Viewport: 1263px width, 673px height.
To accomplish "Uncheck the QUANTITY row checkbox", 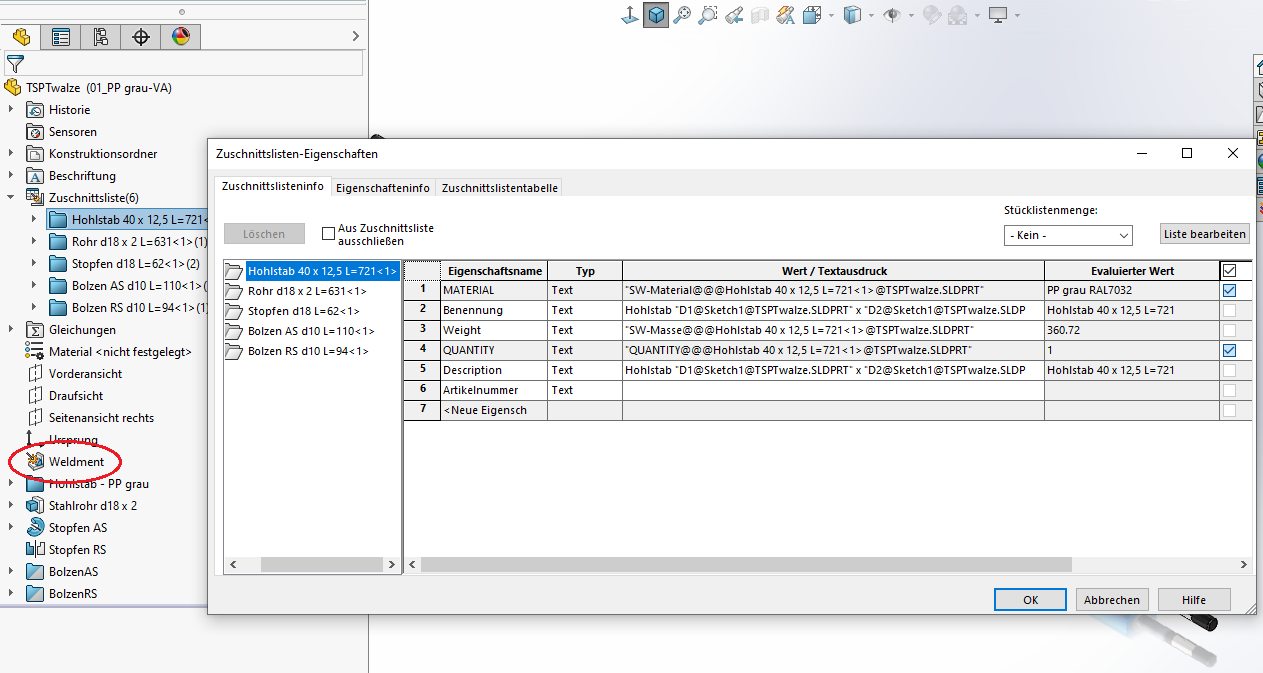I will pos(1229,350).
